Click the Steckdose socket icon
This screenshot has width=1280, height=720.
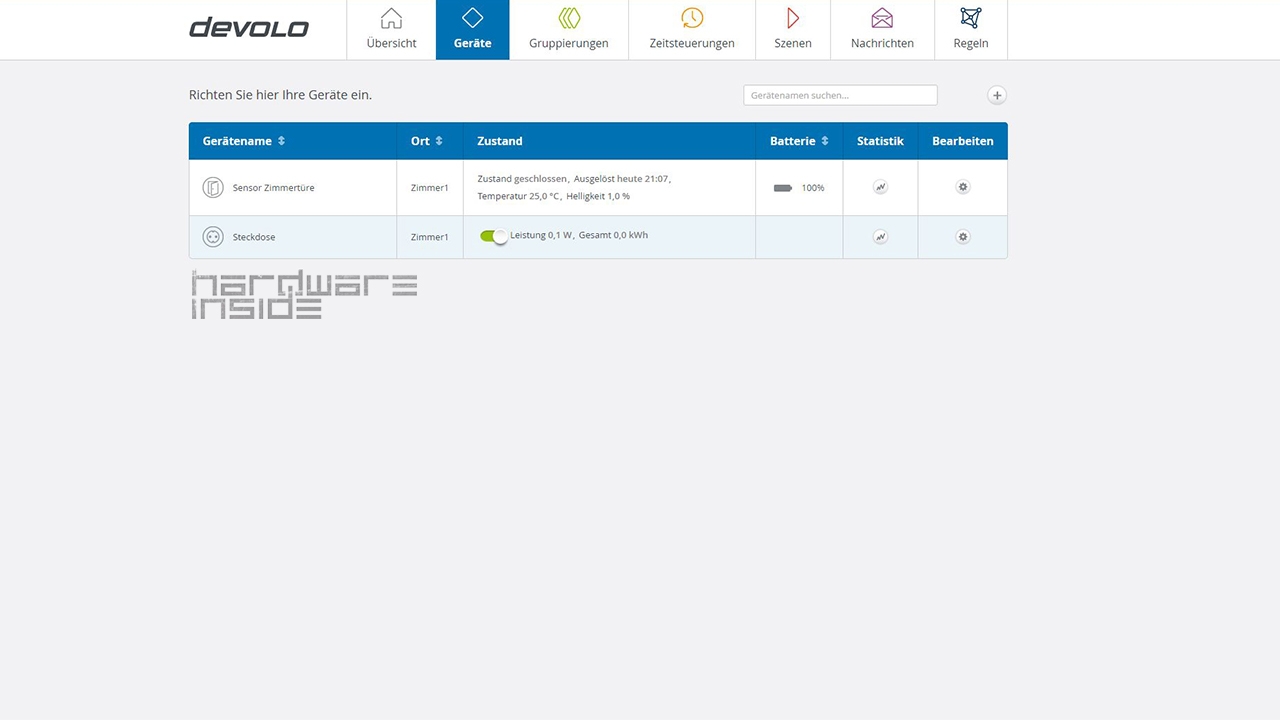tap(213, 237)
